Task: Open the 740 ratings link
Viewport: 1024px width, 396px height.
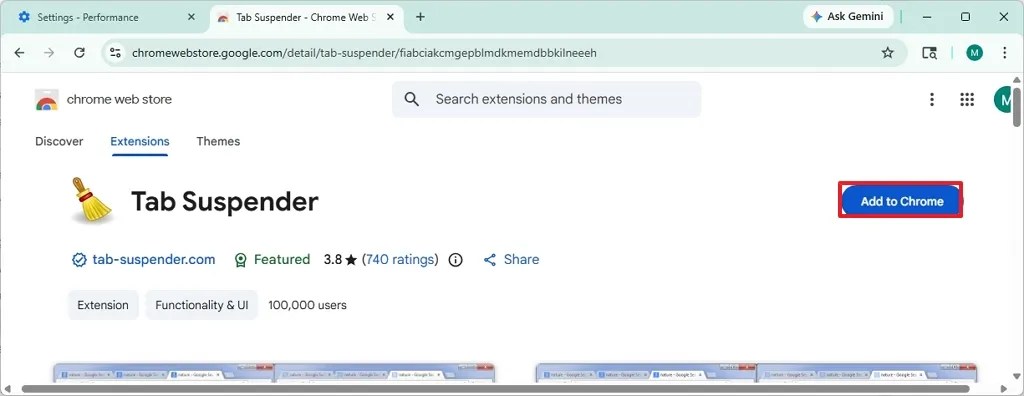Action: point(400,259)
